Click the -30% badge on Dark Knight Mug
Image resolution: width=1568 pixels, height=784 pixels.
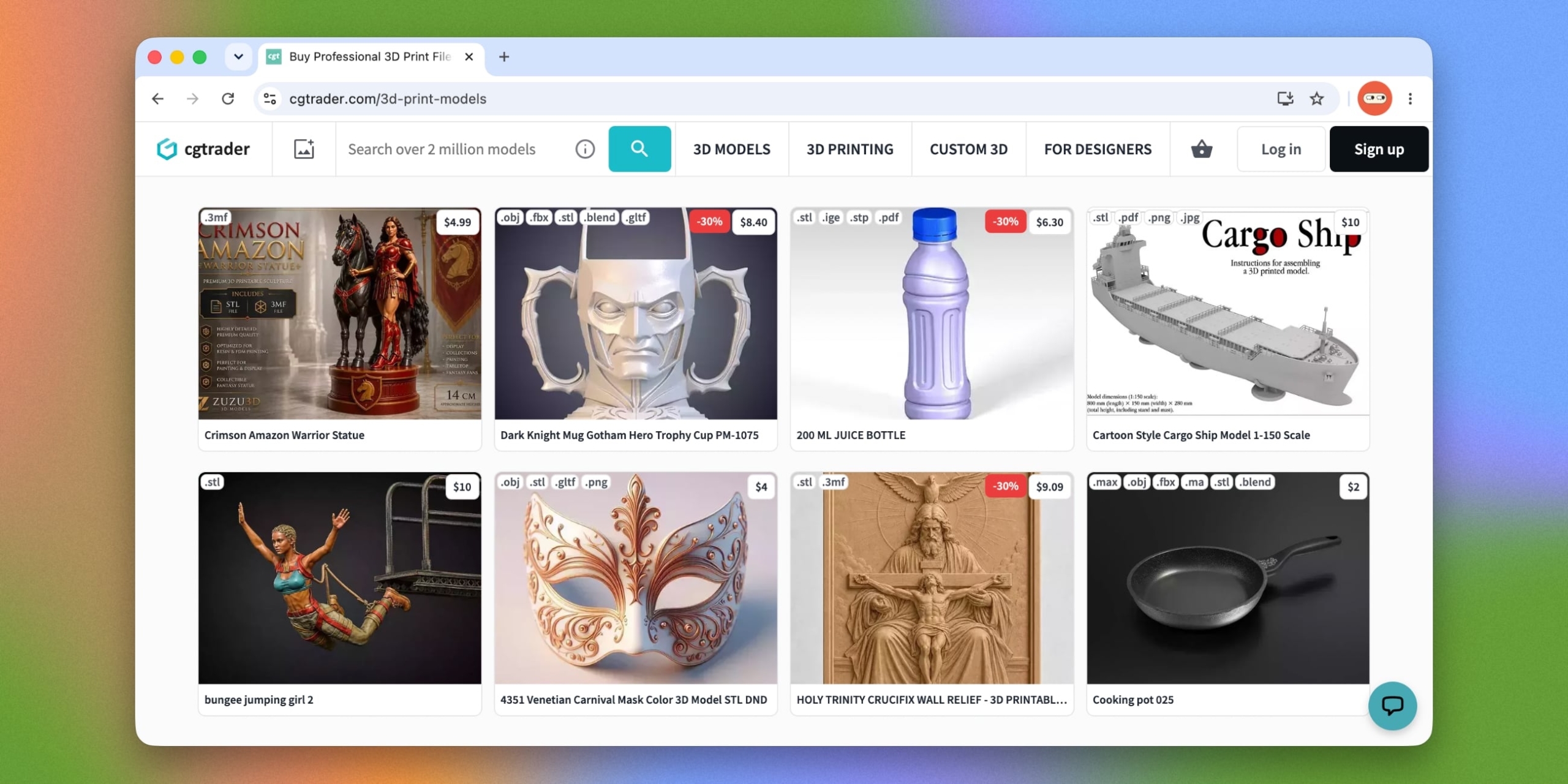point(710,222)
